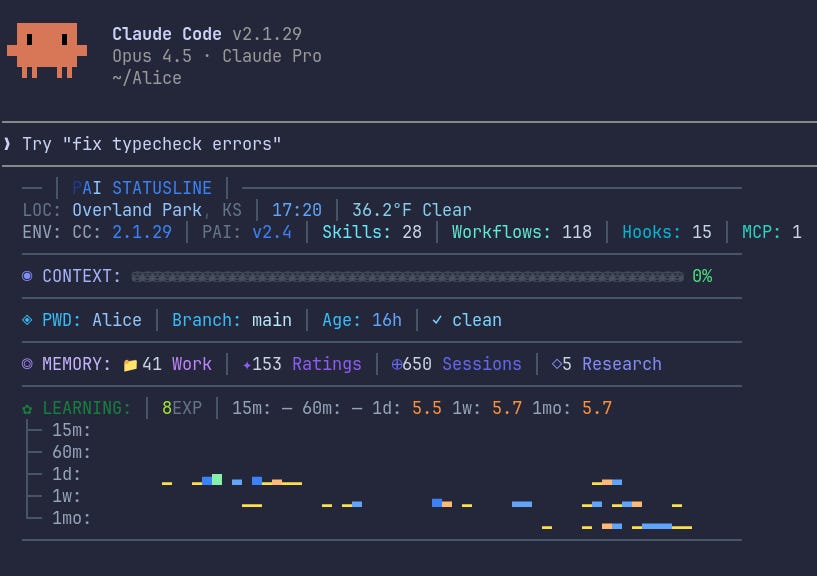Click the "Workflows: 118" entry
This screenshot has height=576, width=817.
tap(522, 232)
